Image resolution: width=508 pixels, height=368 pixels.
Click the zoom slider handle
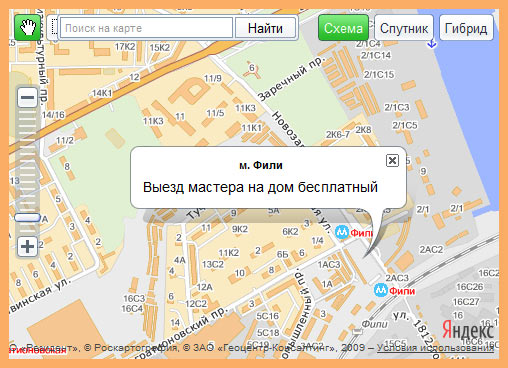coord(27,218)
